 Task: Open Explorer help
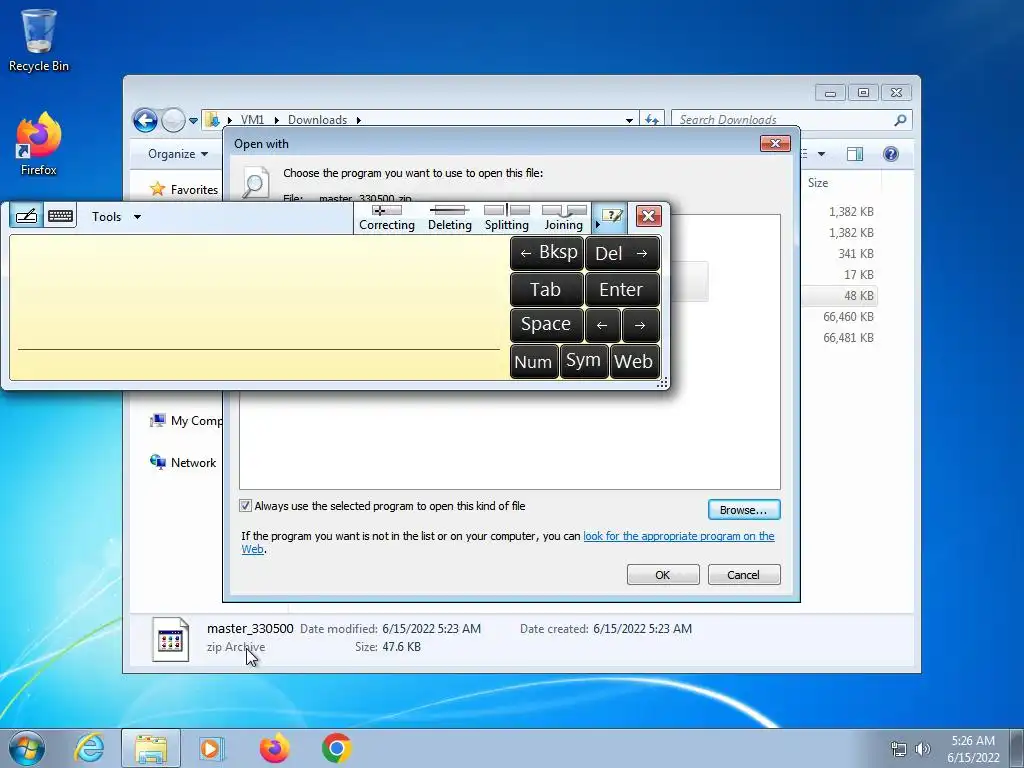point(891,153)
